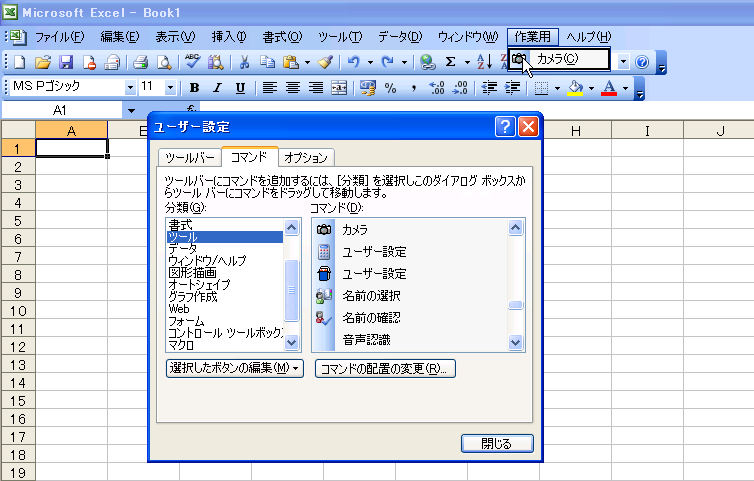This screenshot has height=481, width=754.
Task: Click category list scroll down arrow
Action: coord(291,342)
